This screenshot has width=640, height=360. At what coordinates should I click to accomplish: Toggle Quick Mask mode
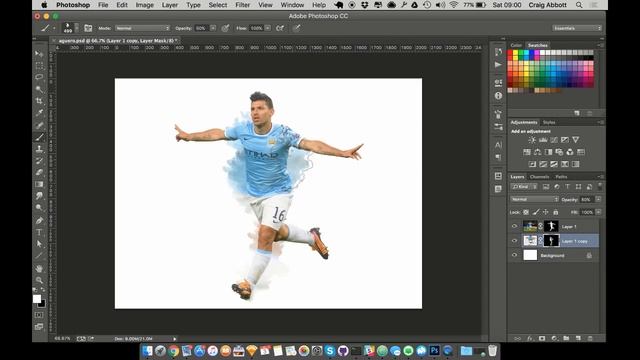[39, 315]
